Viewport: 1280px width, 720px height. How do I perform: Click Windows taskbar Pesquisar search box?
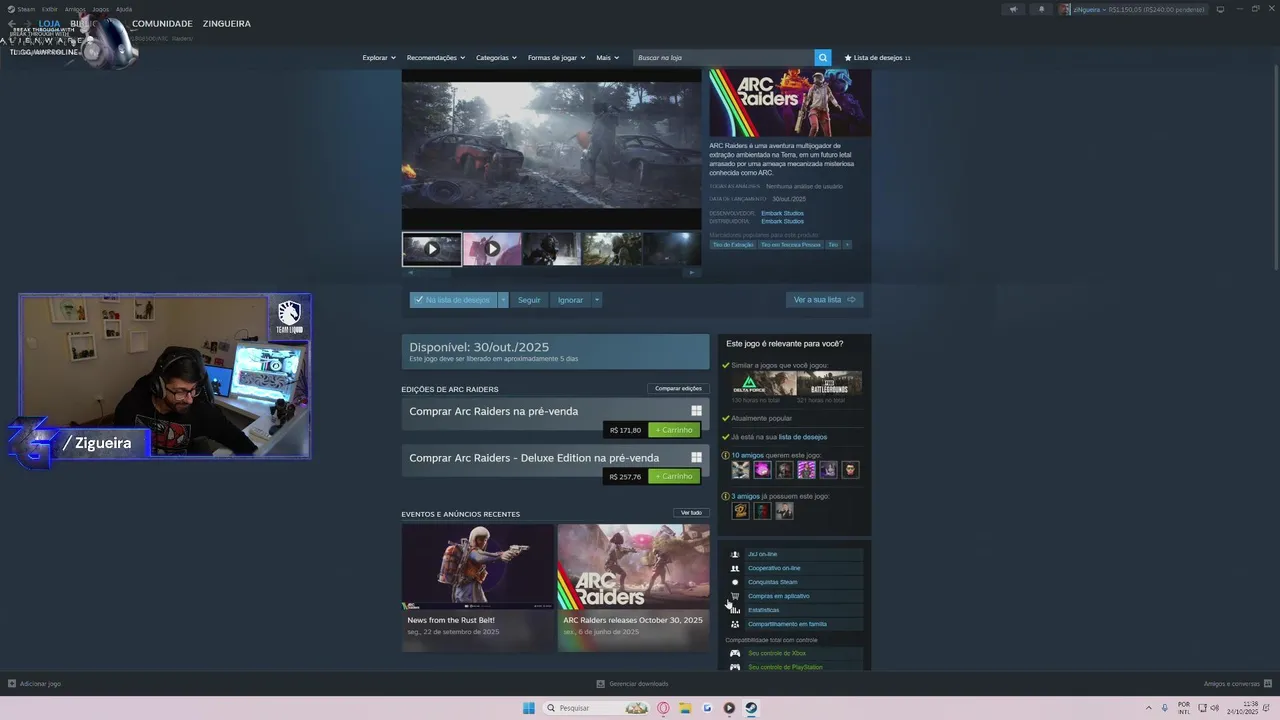tap(596, 708)
